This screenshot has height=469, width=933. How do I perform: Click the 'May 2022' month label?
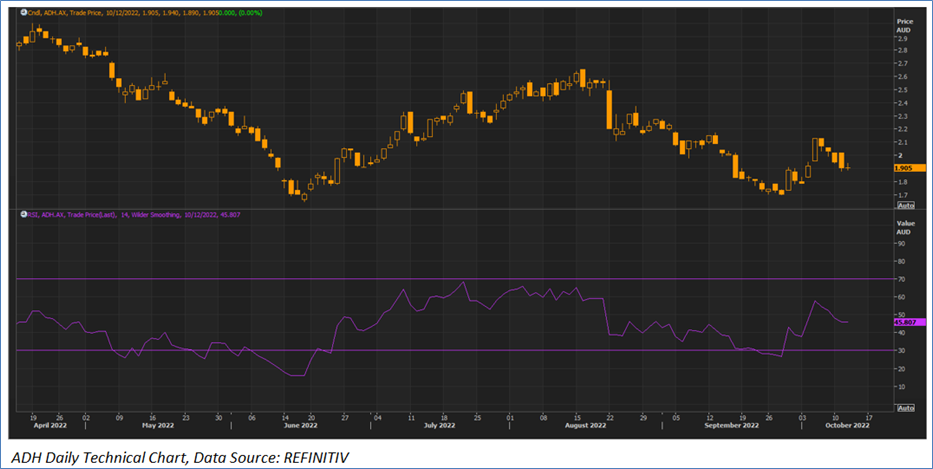click(x=158, y=426)
